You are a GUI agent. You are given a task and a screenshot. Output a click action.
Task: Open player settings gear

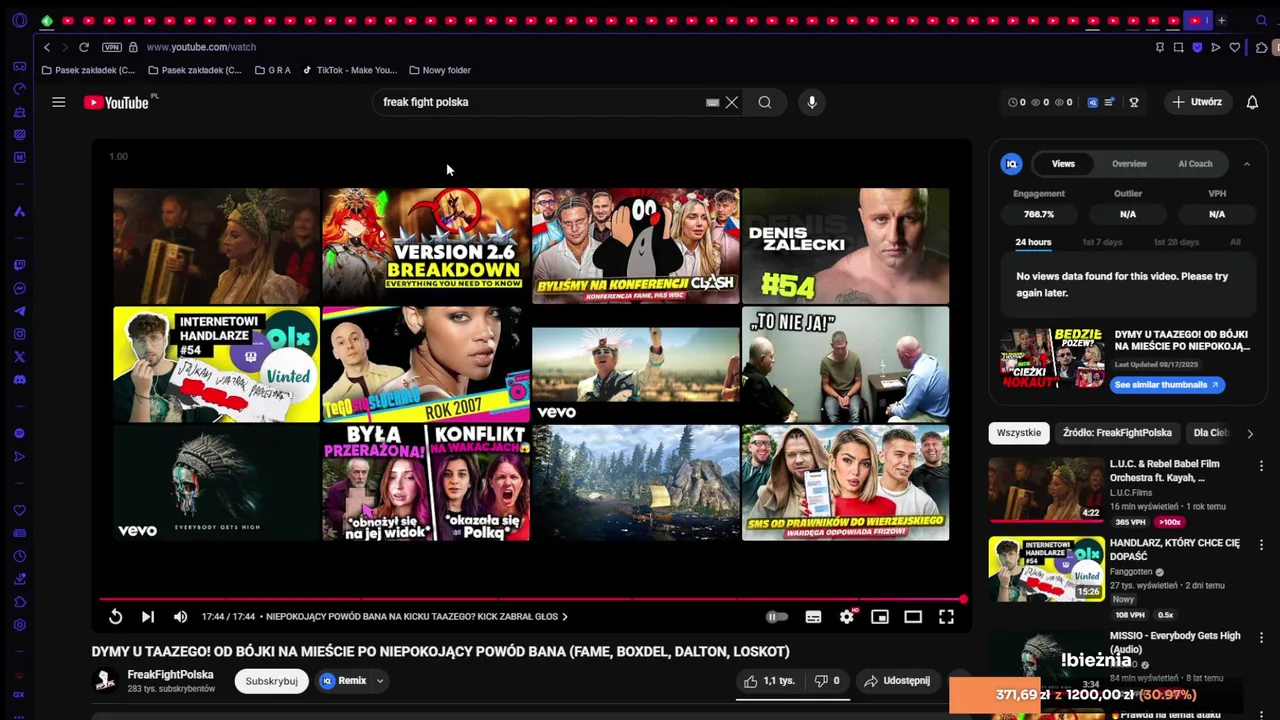click(x=847, y=617)
